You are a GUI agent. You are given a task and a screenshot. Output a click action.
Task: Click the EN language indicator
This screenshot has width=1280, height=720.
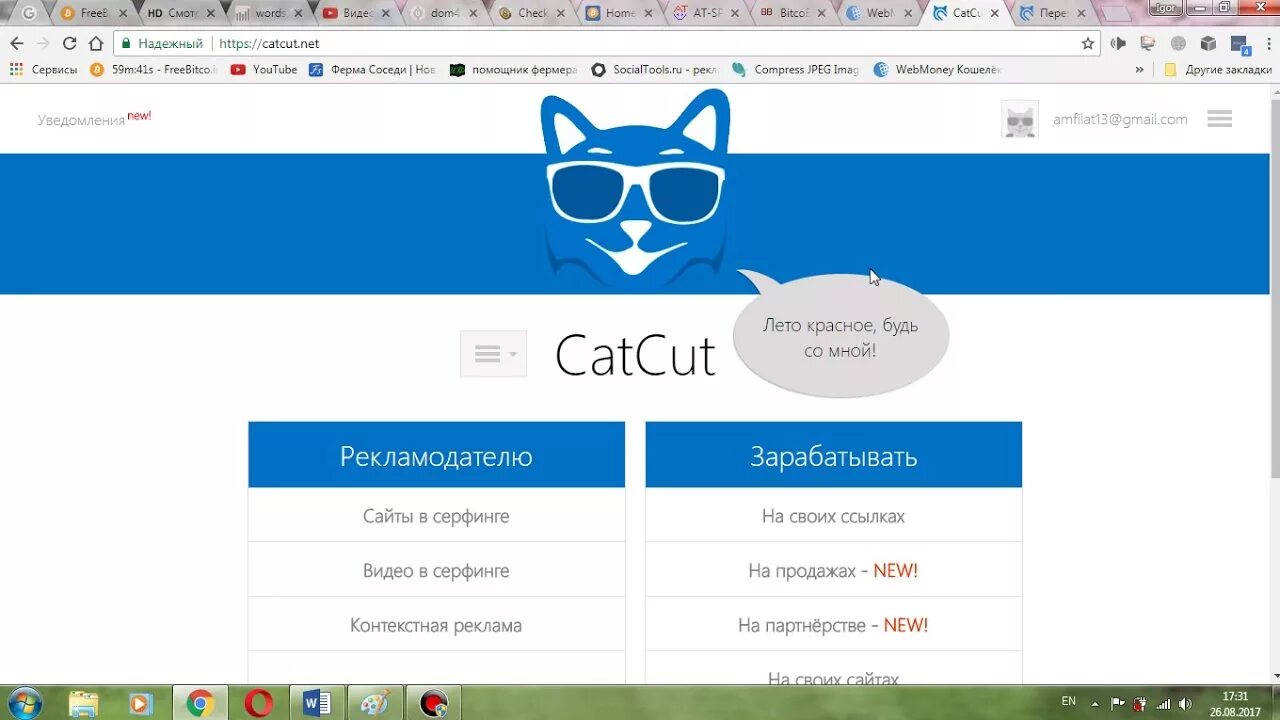1069,702
